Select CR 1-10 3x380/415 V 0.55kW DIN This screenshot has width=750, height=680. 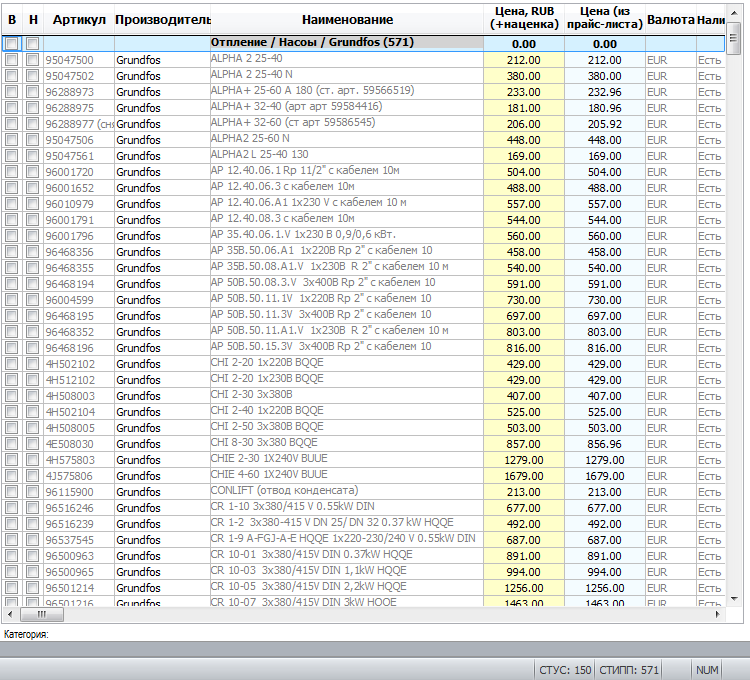click(293, 506)
